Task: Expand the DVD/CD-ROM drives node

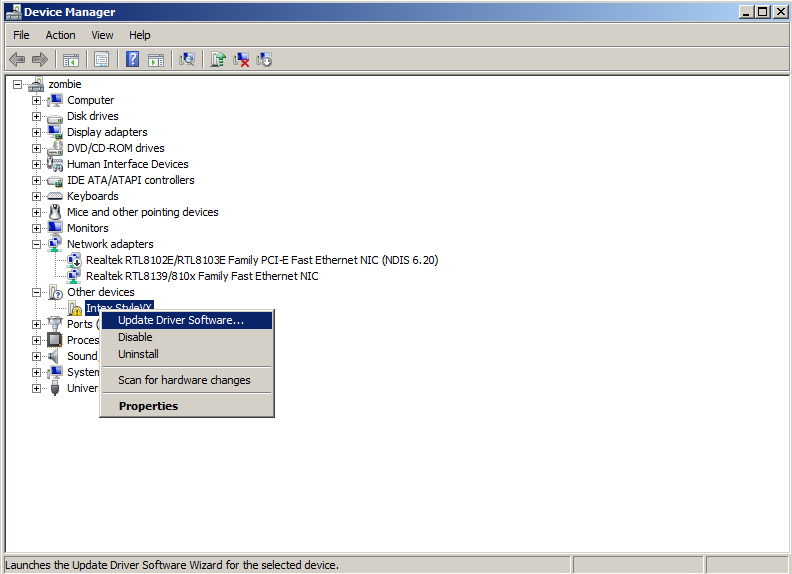Action: [36, 149]
